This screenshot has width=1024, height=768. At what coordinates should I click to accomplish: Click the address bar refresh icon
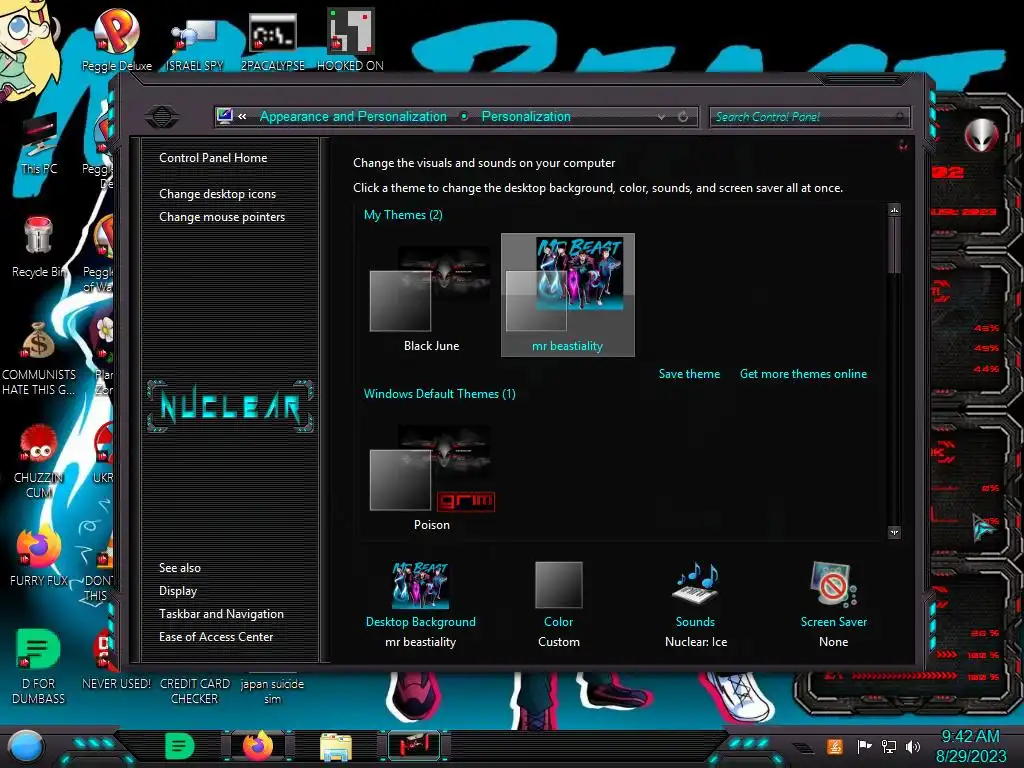[x=683, y=117]
